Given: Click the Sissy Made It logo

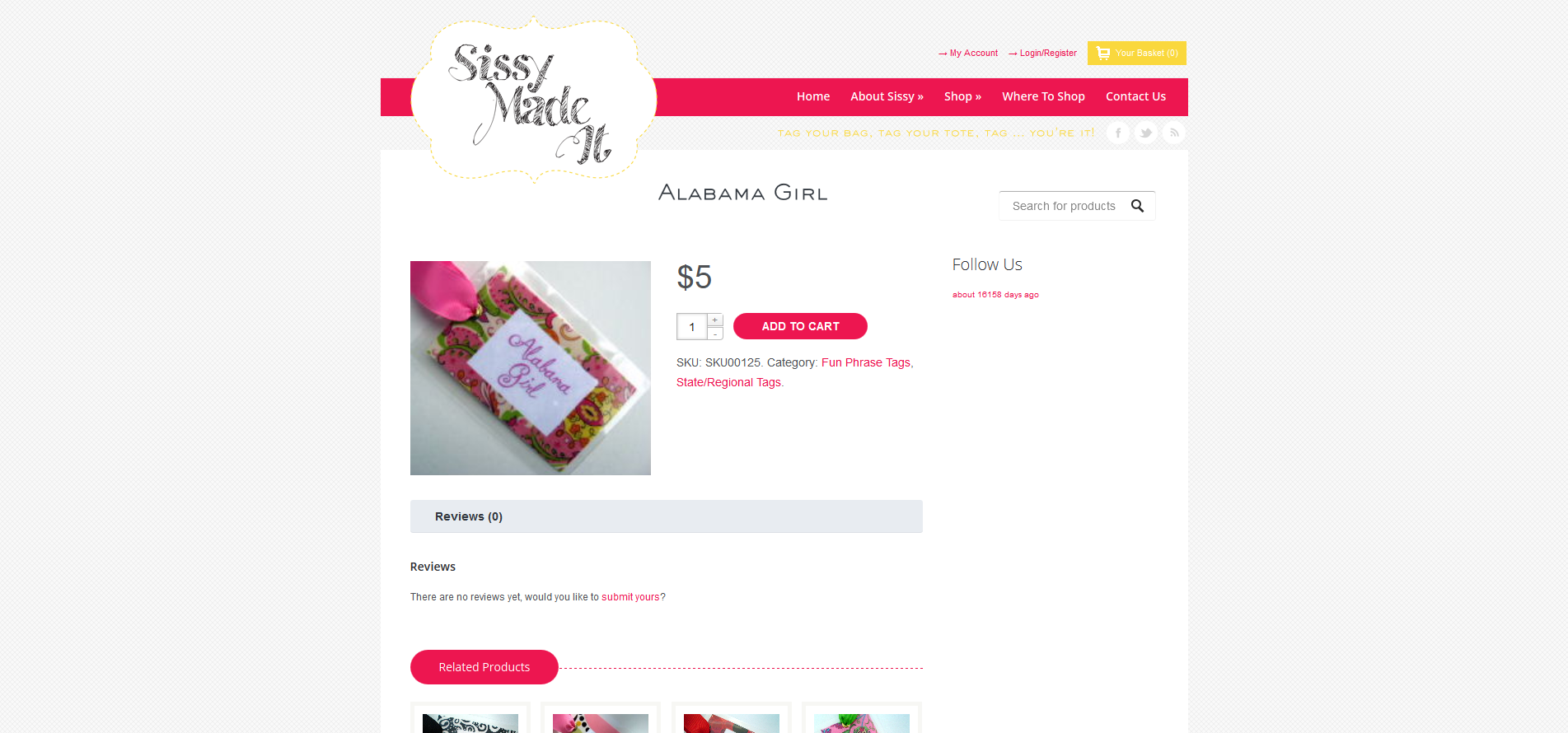Looking at the screenshot, I should [x=534, y=100].
